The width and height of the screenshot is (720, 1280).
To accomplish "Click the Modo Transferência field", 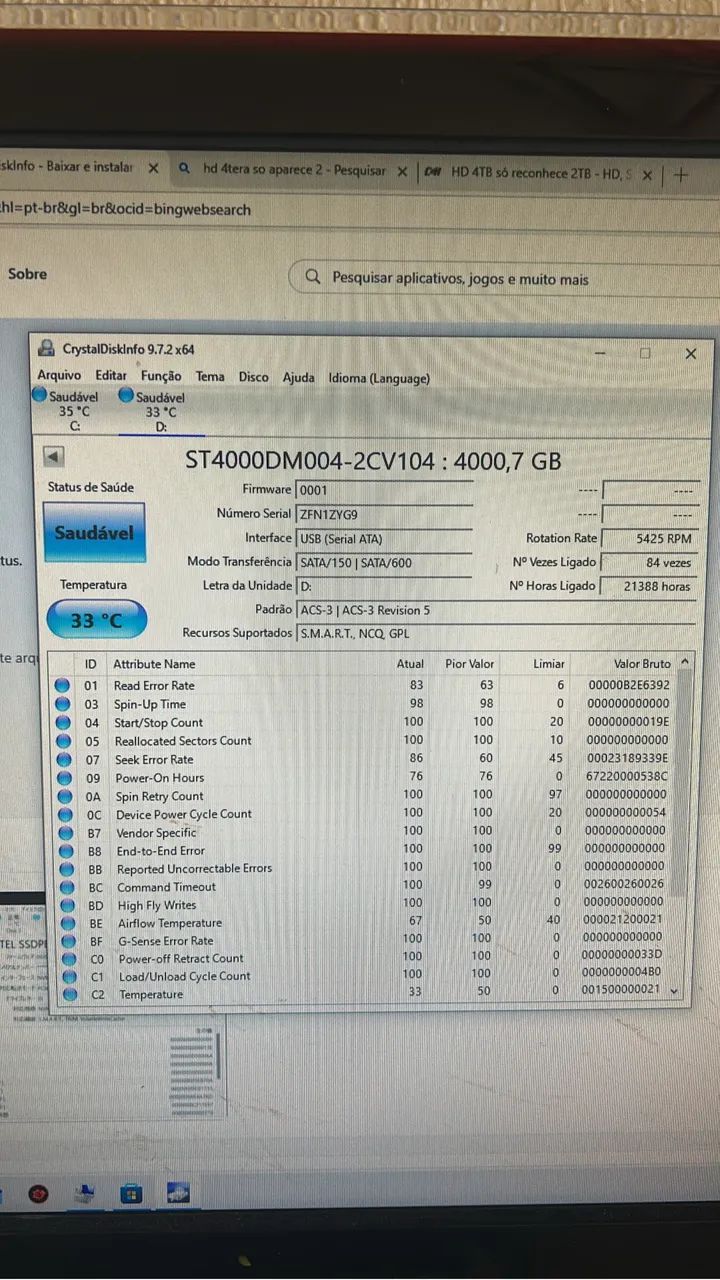I will coord(383,562).
